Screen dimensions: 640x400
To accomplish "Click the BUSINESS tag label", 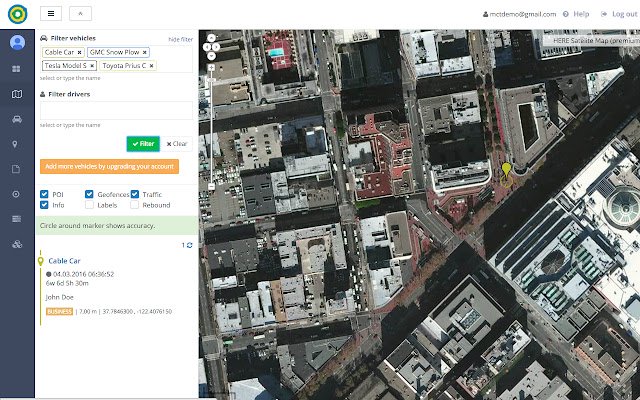I will (60, 311).
